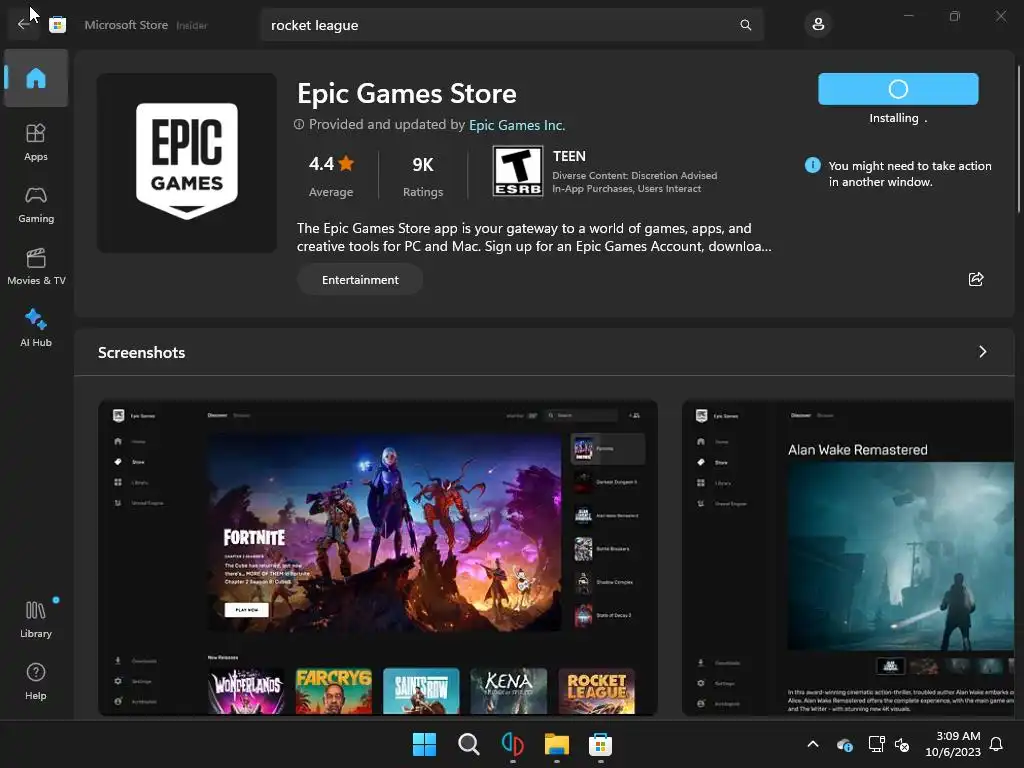Open the clock showing 3:09 AM
Image resolution: width=1024 pixels, height=768 pixels.
tap(953, 744)
